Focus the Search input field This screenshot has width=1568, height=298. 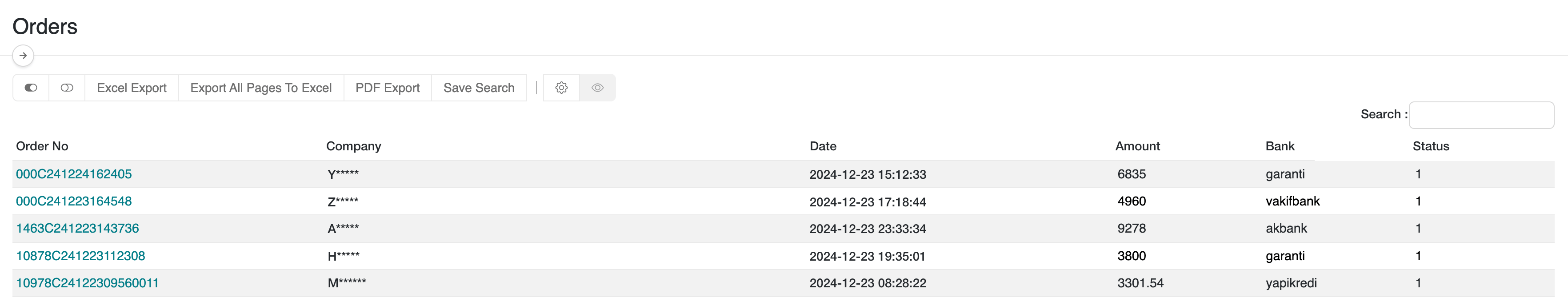click(x=1480, y=115)
